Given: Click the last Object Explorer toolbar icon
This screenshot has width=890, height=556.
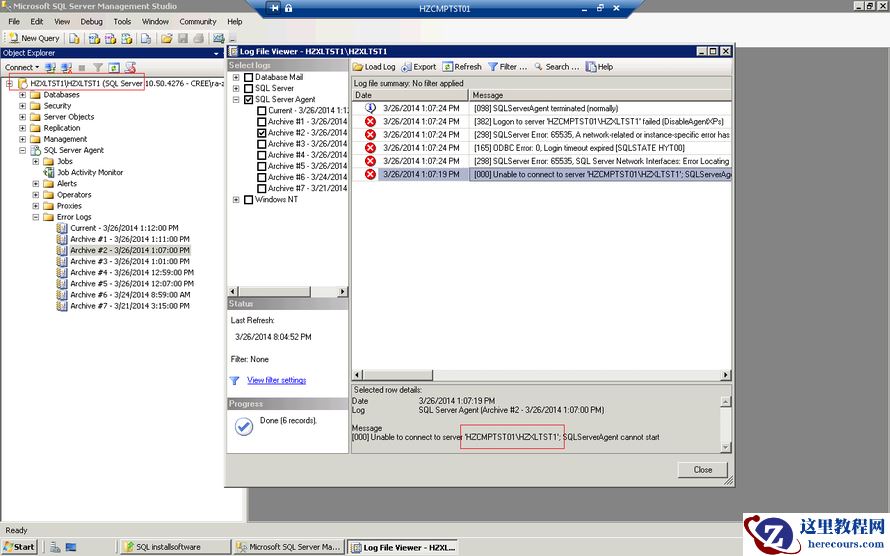Looking at the screenshot, I should point(130,68).
